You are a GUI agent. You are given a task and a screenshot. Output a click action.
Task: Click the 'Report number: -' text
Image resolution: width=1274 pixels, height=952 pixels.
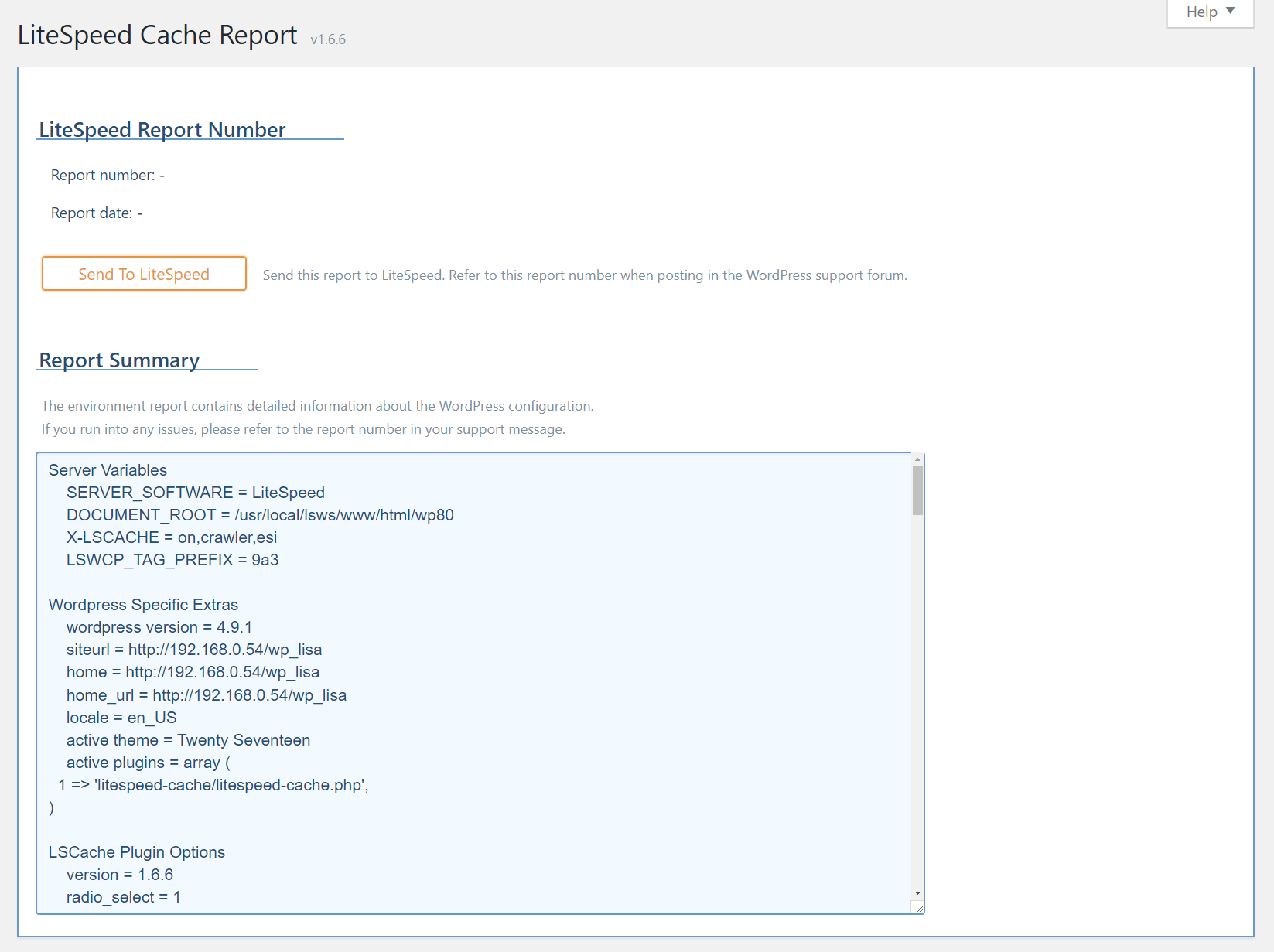[108, 175]
